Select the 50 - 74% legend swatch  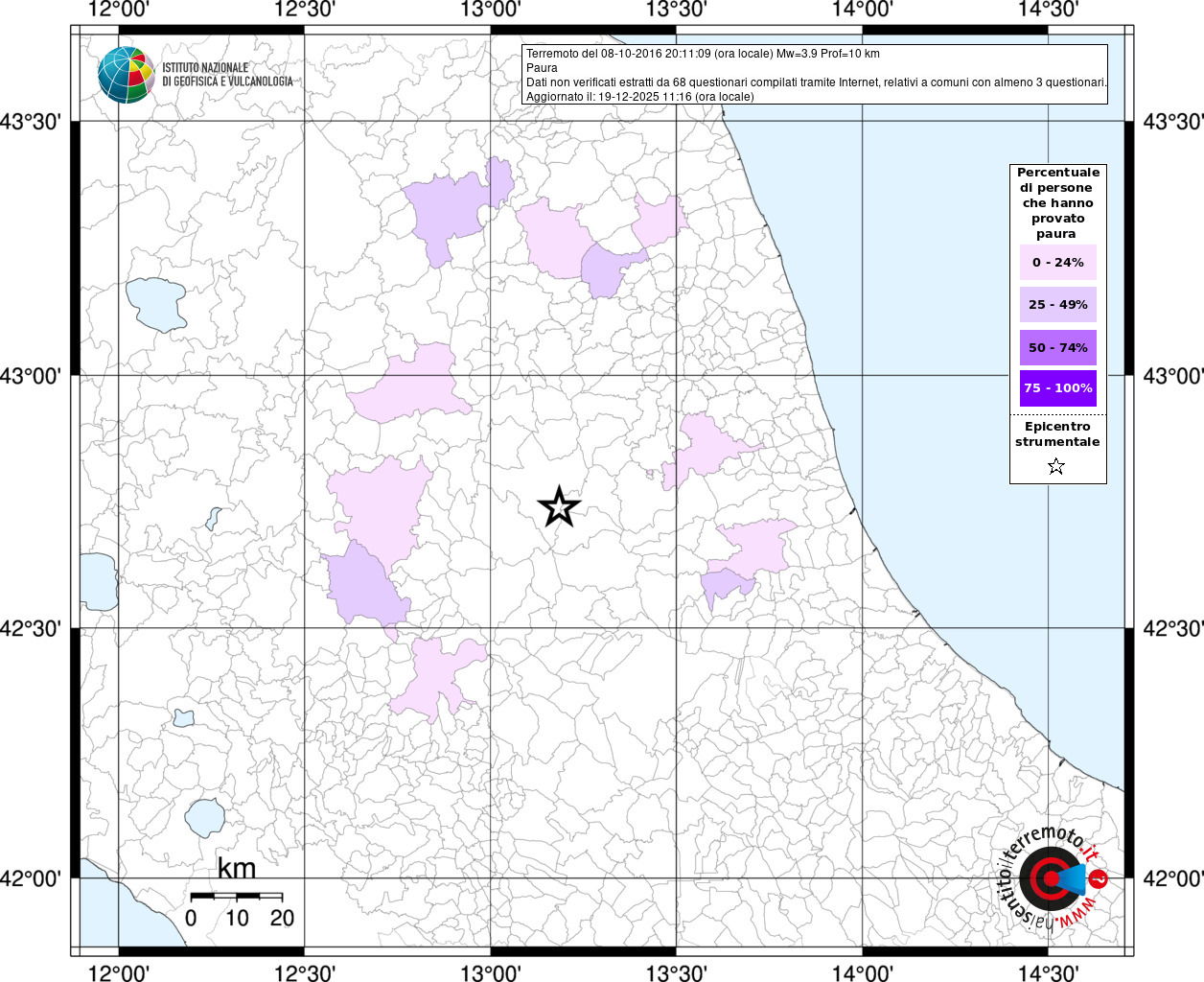click(x=1057, y=347)
